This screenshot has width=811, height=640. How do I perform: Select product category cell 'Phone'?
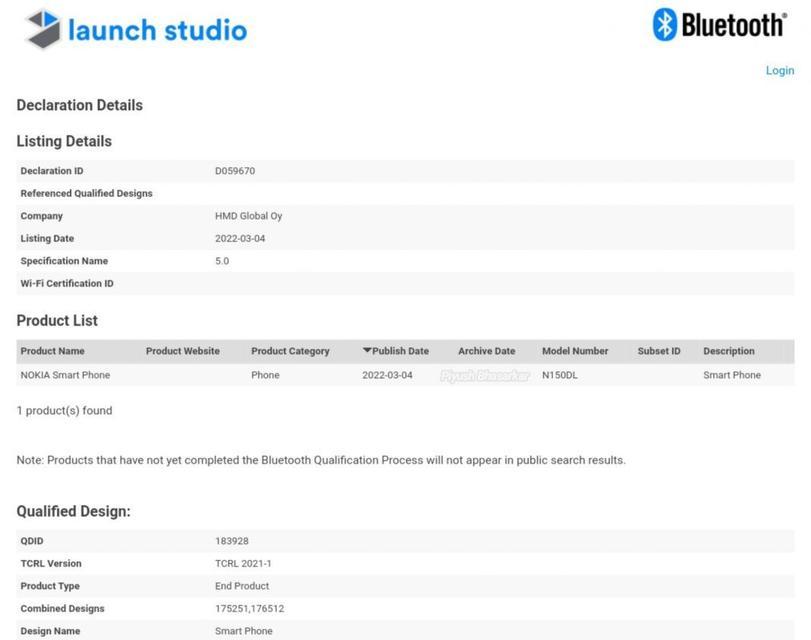point(265,375)
